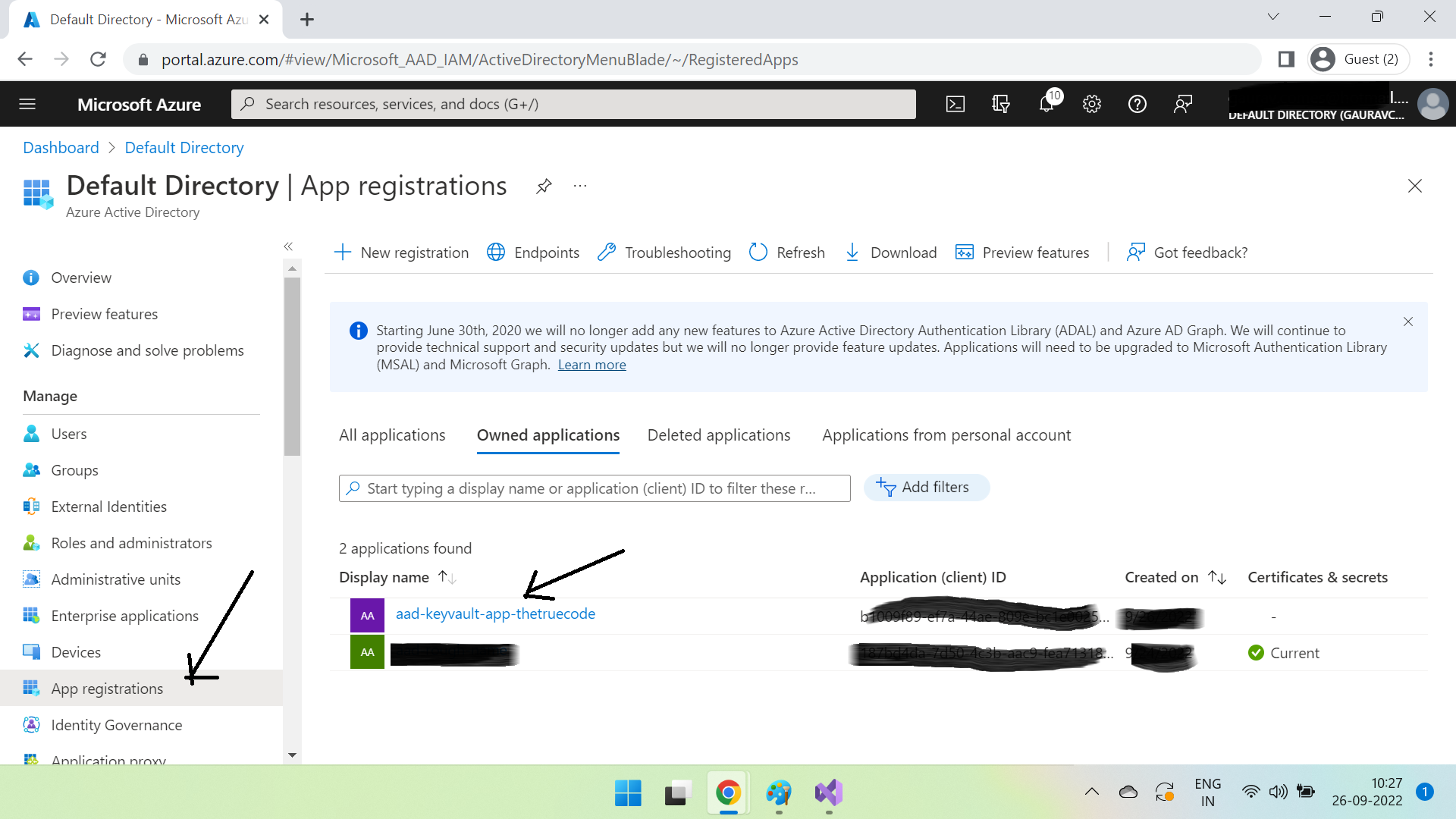Refresh the app registrations list
The image size is (1456, 819).
pos(787,253)
